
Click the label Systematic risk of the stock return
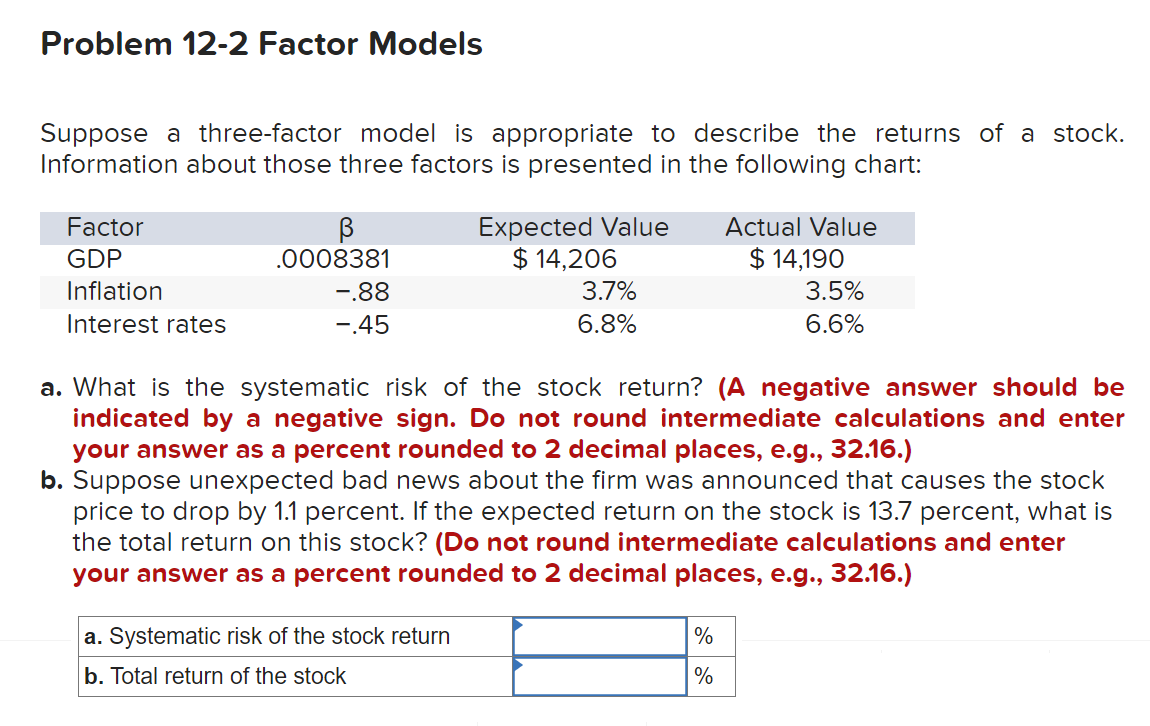coord(267,636)
